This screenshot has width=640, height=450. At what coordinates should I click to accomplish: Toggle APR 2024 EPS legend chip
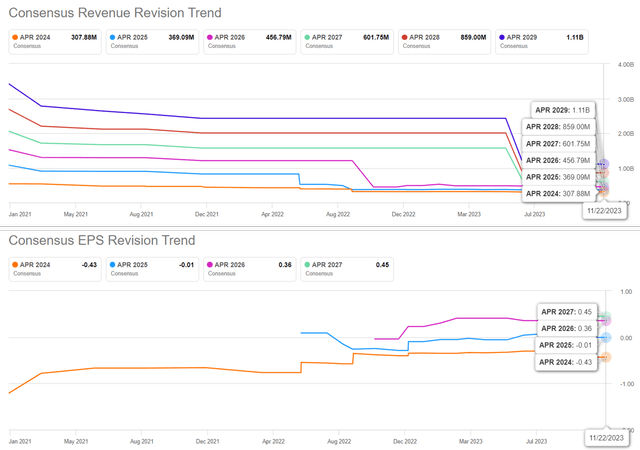tap(52, 268)
